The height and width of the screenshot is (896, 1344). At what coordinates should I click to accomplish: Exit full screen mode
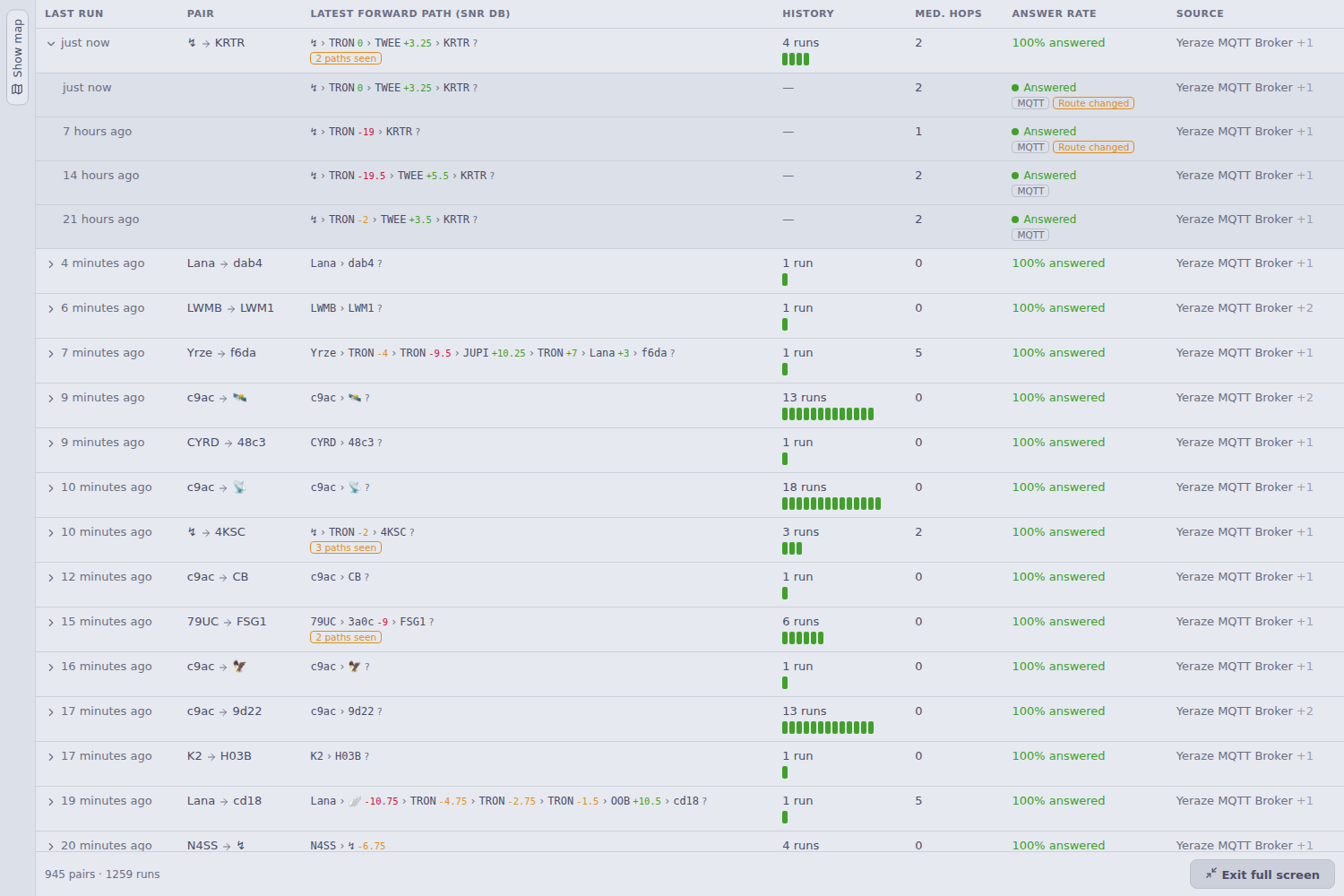pyautogui.click(x=1262, y=874)
